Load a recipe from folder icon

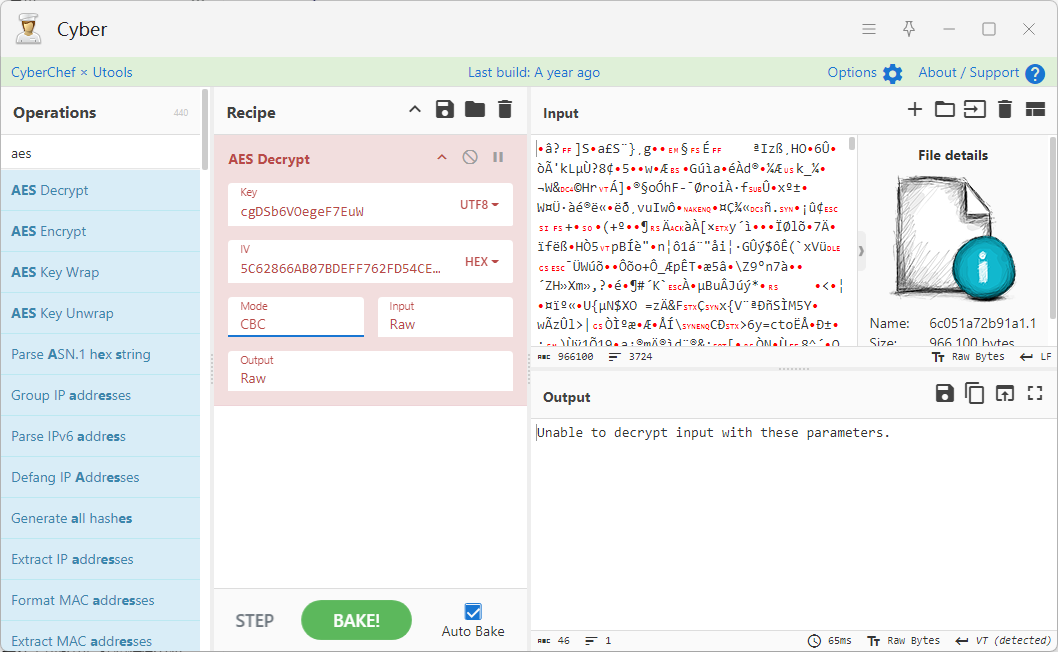pos(475,109)
